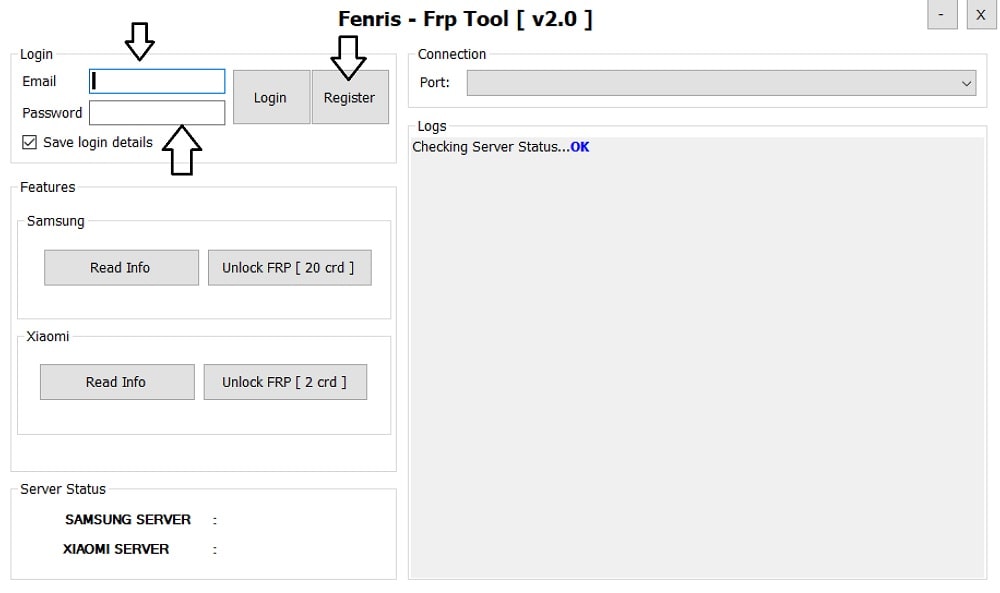Image resolution: width=1000 pixels, height=593 pixels.
Task: Click the down arrow above the Email field
Action: (x=139, y=43)
